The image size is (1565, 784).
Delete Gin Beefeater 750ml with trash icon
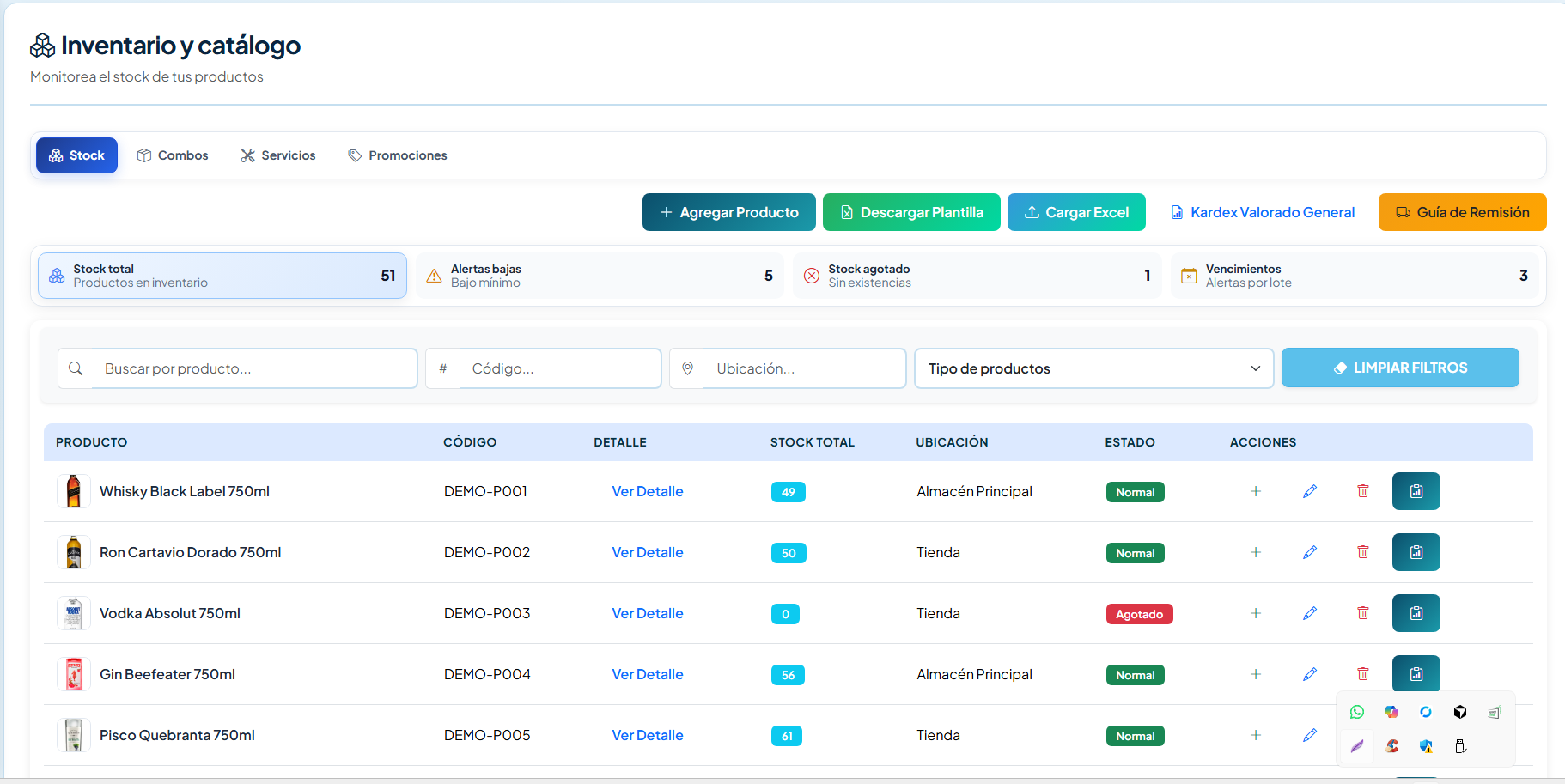click(x=1363, y=674)
